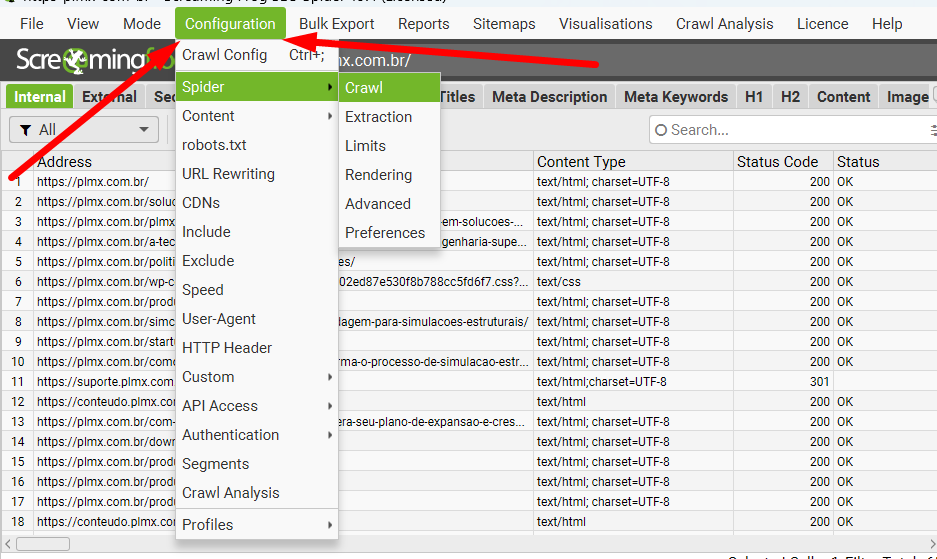Click the funnel filter icon
937x559 pixels.
click(x=26, y=130)
